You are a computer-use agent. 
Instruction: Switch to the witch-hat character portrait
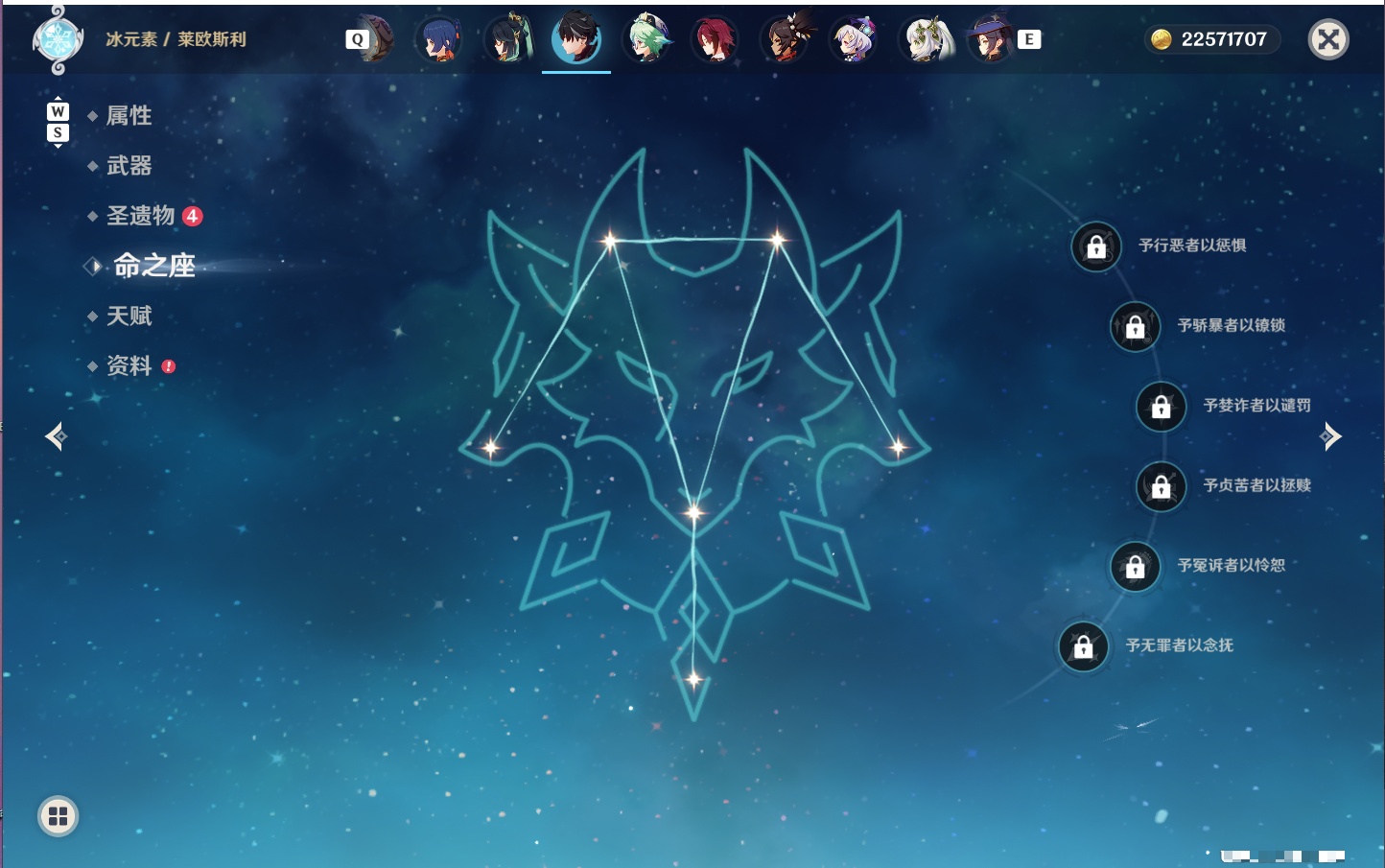point(991,39)
